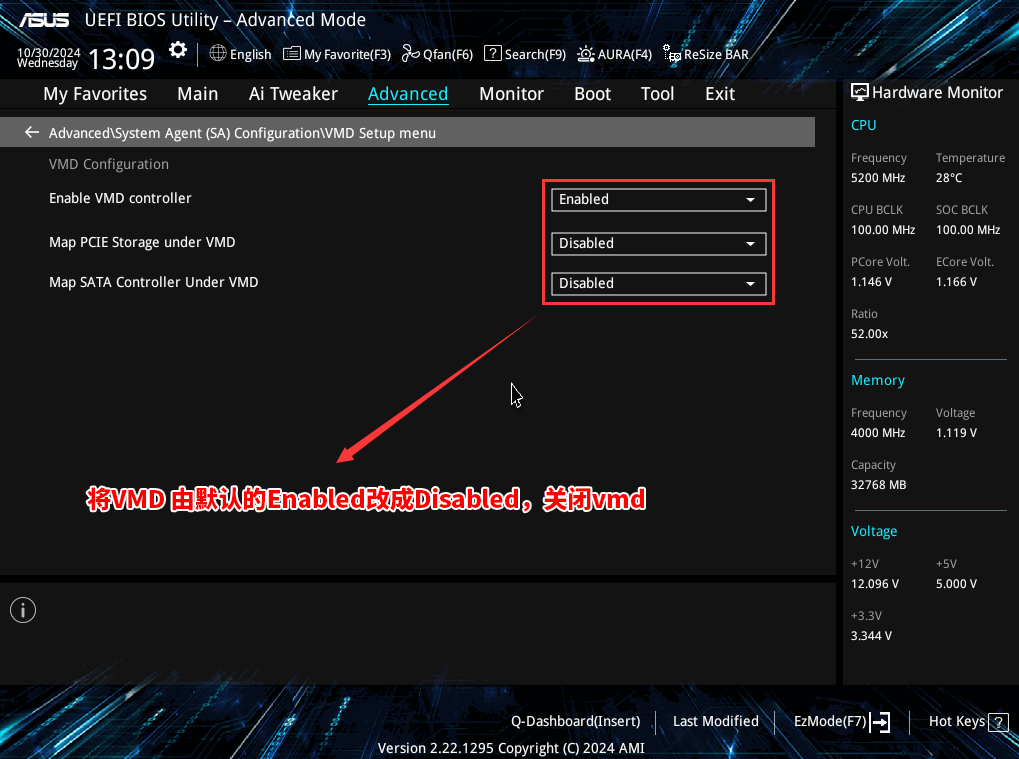Change language via English label

(251, 55)
